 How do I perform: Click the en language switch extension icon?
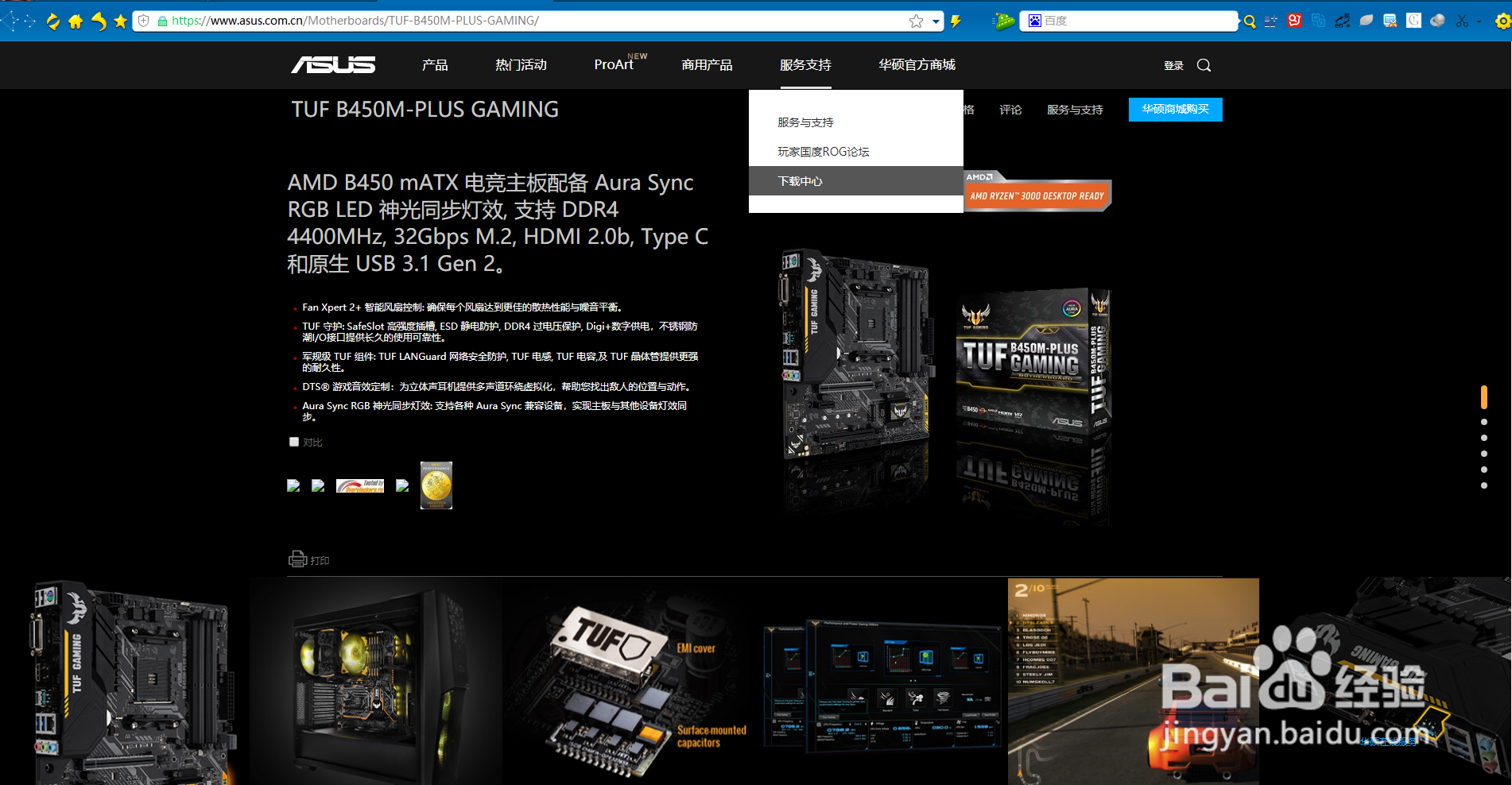(1343, 21)
